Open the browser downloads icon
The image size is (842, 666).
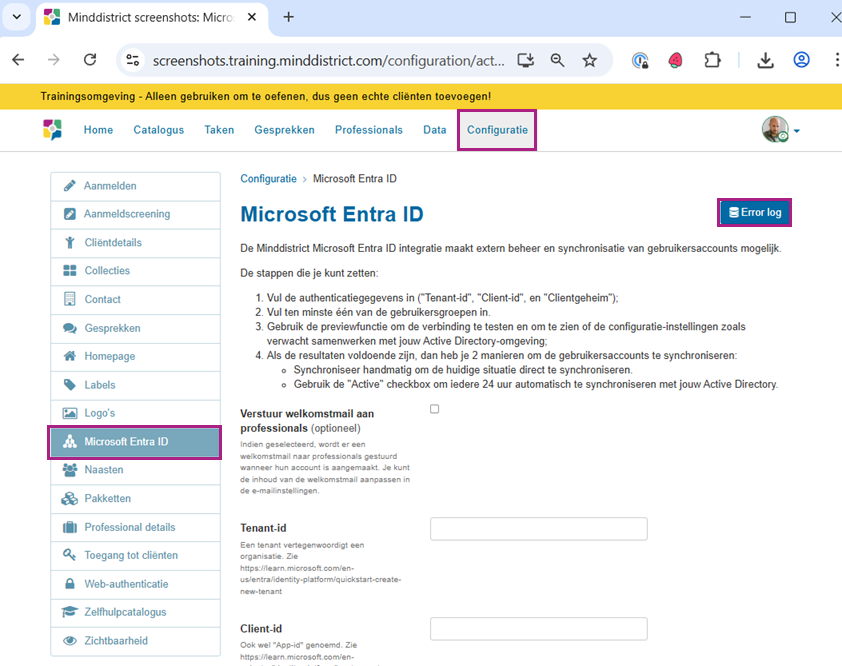(765, 60)
